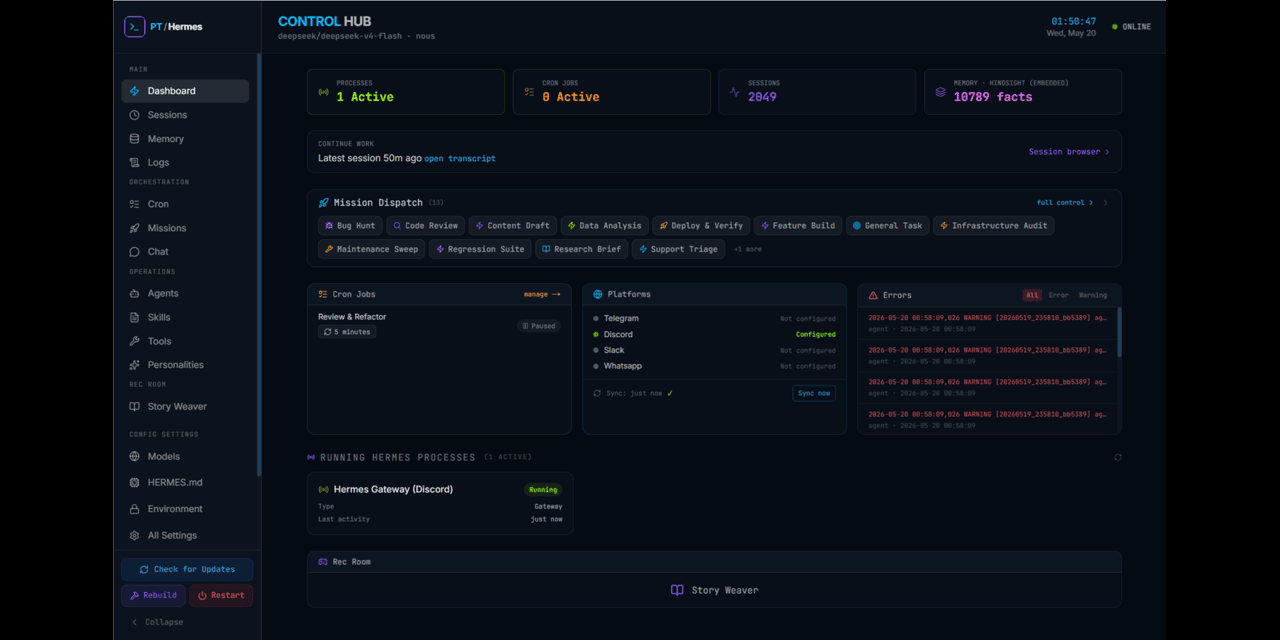1280x640 pixels.
Task: Collapse the sidebar
Action: 157,622
